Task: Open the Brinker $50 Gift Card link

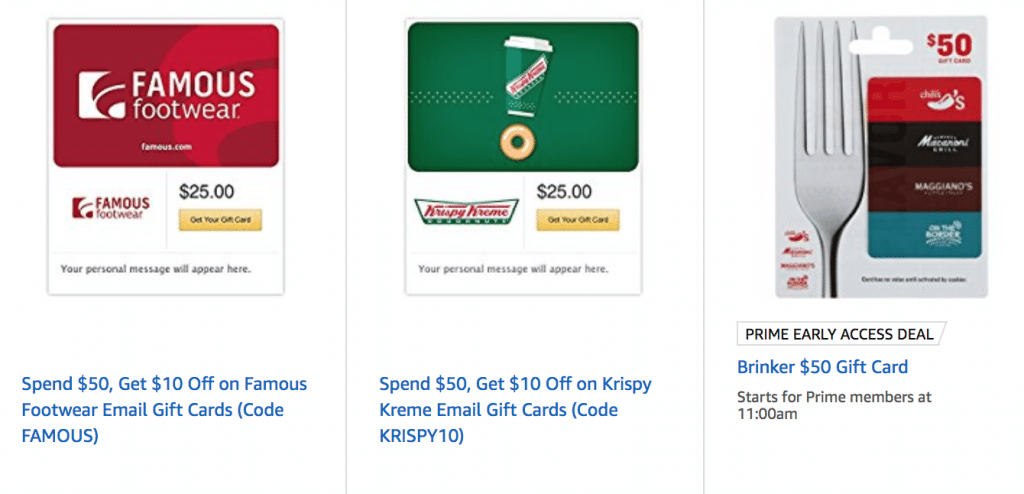Action: pyautogui.click(x=822, y=366)
